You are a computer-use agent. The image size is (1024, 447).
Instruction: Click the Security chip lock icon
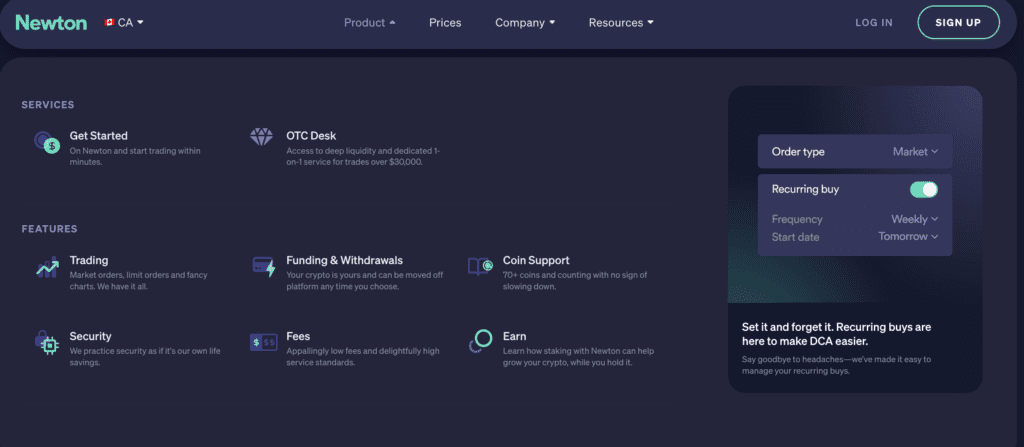pos(47,342)
